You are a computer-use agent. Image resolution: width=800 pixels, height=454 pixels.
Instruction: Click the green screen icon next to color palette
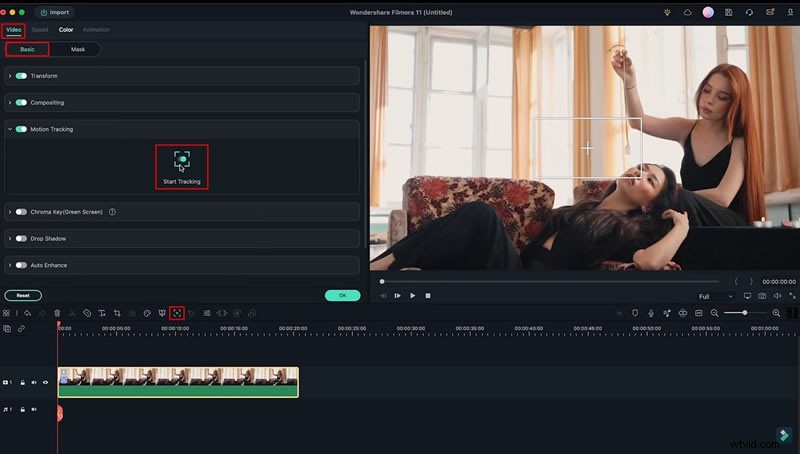[x=162, y=313]
